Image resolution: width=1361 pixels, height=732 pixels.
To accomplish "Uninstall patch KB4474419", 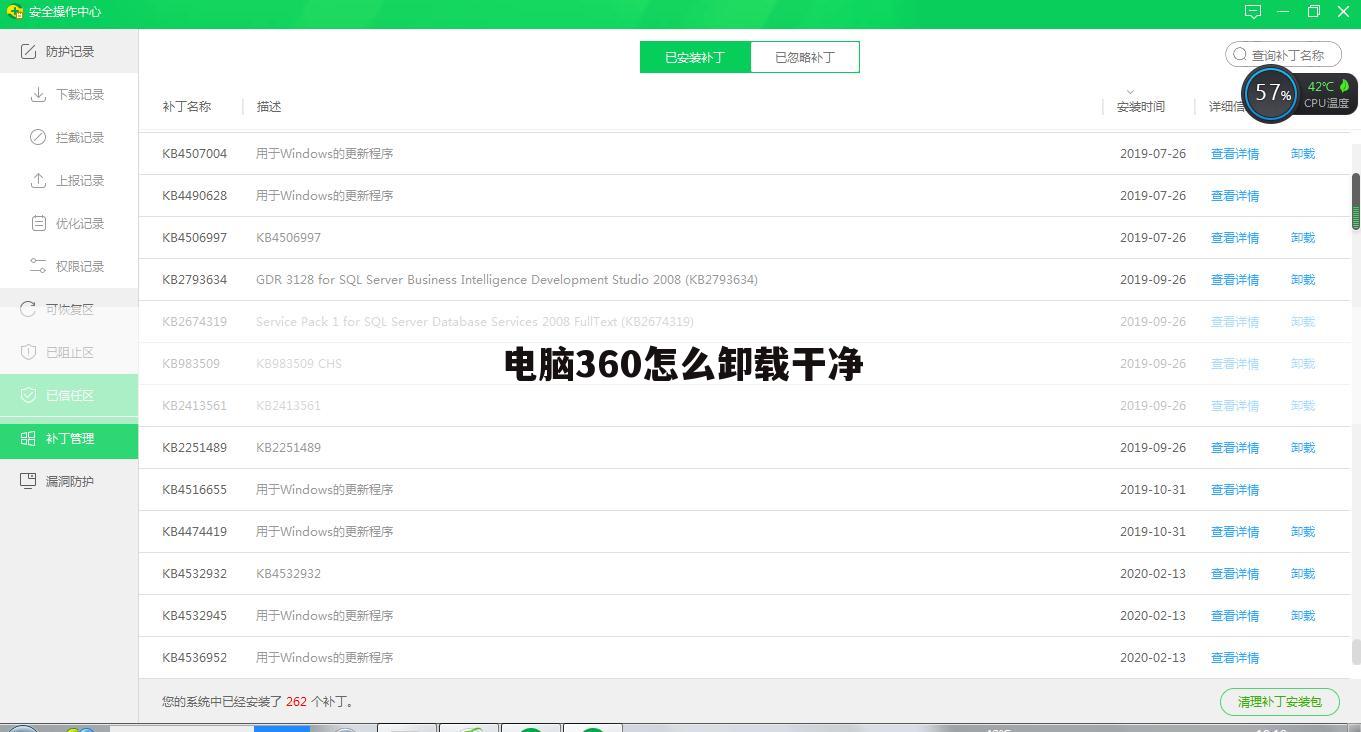I will (1303, 532).
